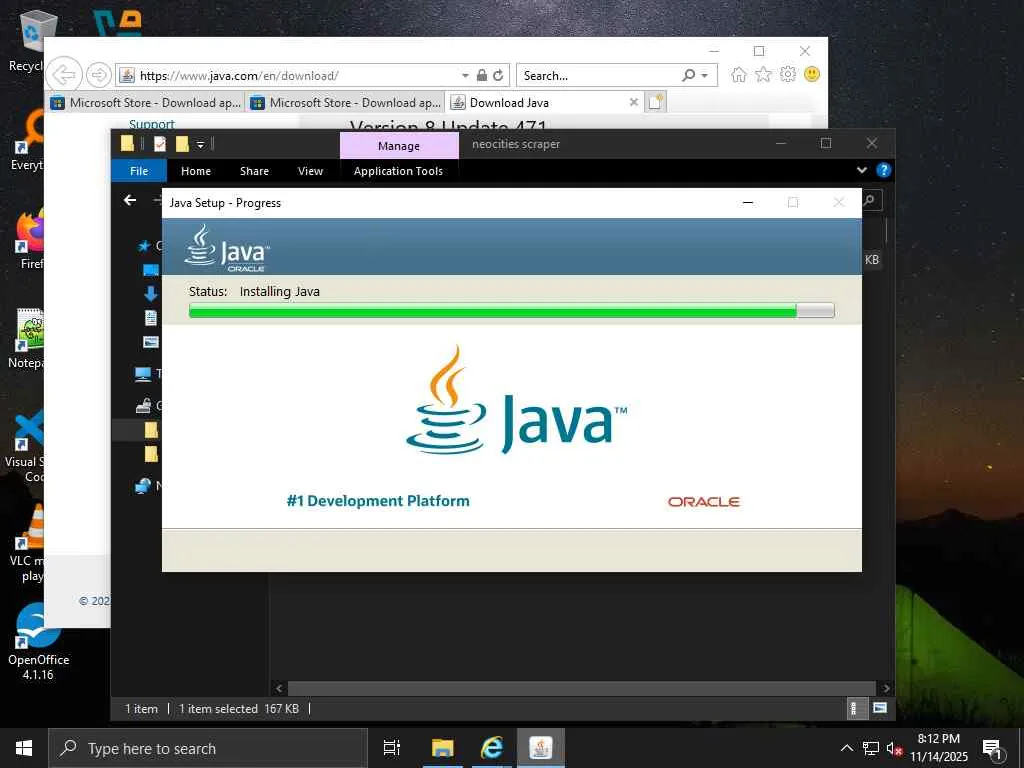Click the blue Help question mark icon
The image size is (1024, 768).
[x=884, y=170]
